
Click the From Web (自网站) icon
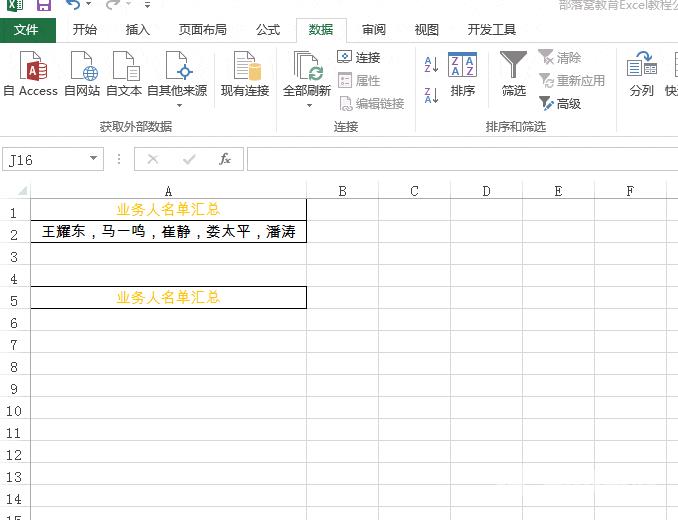(84, 66)
